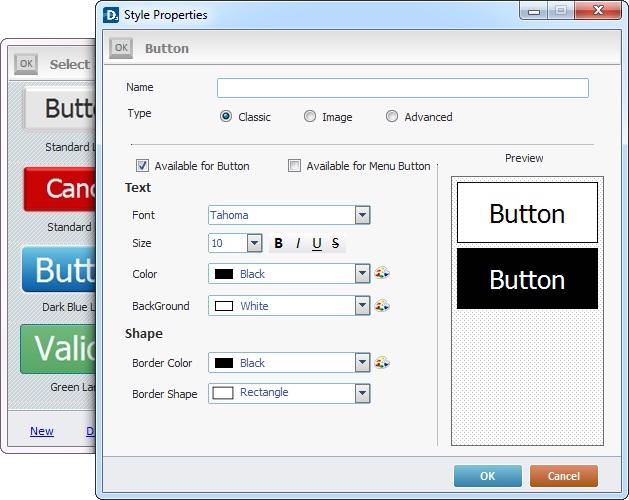Check Available for Menu Button checkbox
The width and height of the screenshot is (629, 500).
coord(294,165)
